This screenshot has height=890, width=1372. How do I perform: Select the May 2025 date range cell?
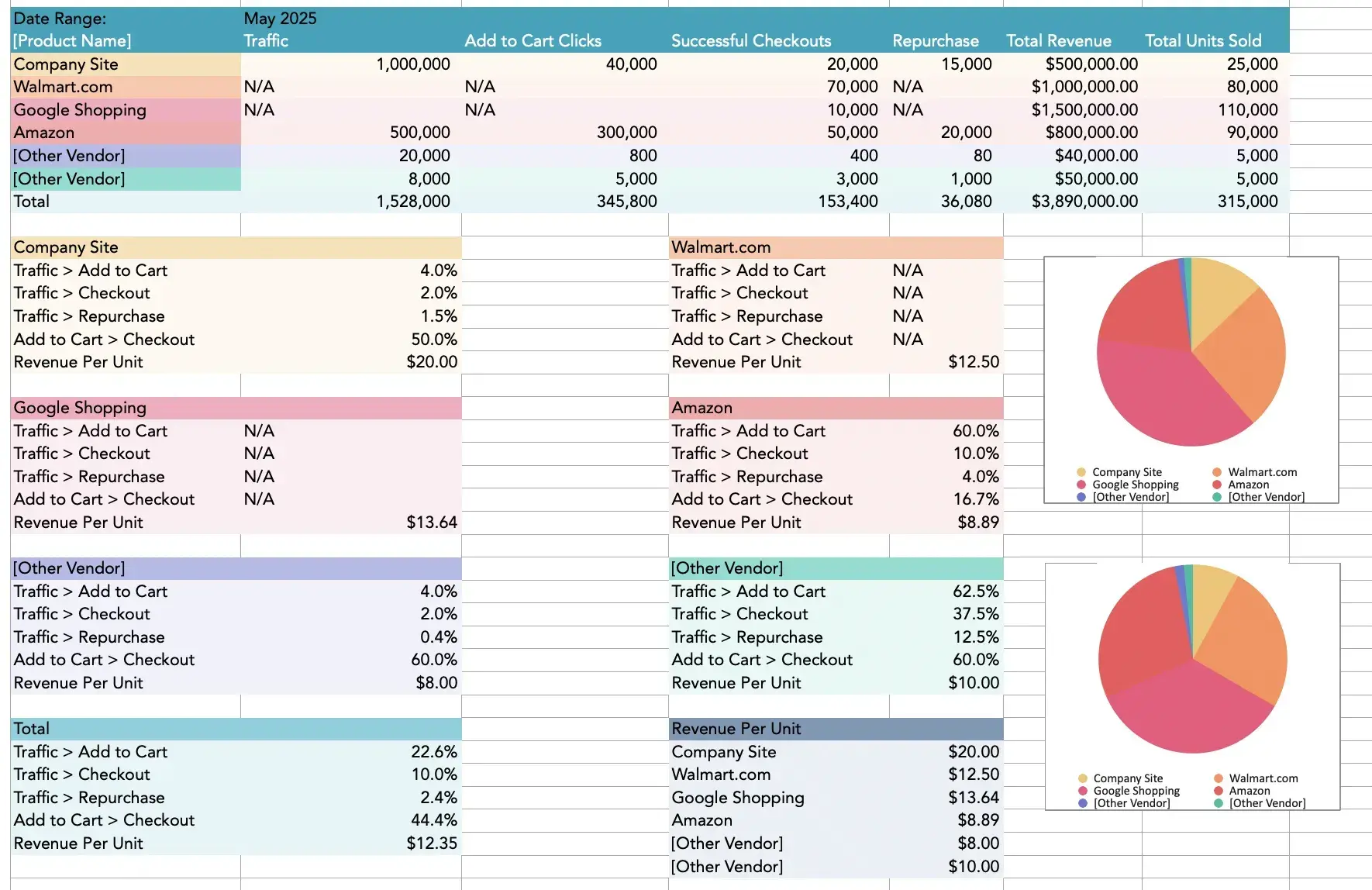pyautogui.click(x=280, y=19)
